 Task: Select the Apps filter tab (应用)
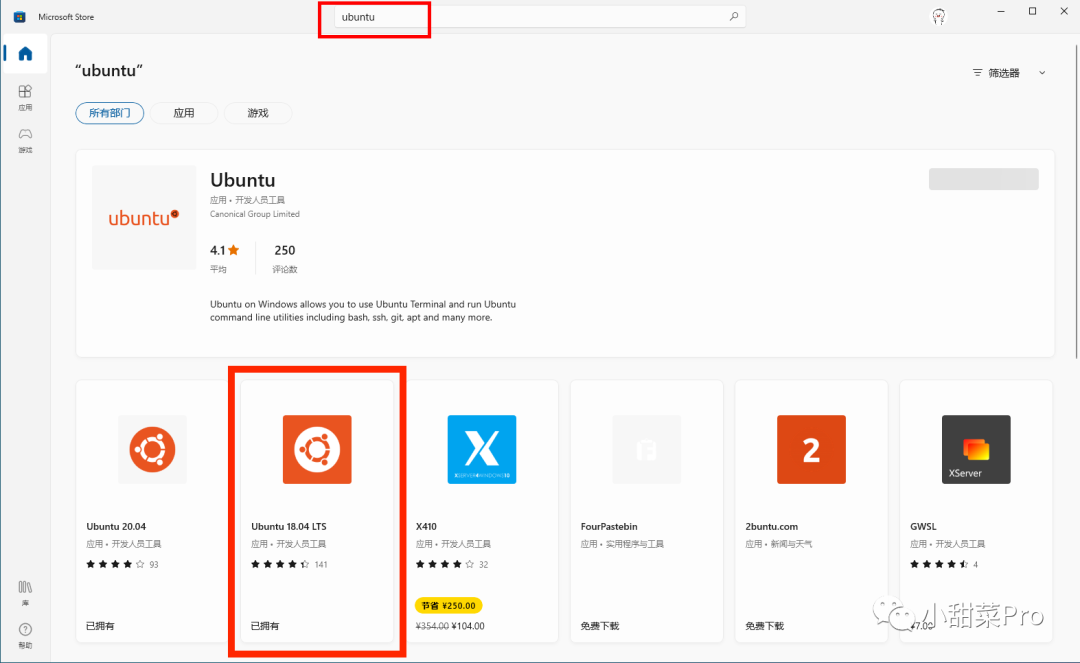tap(184, 113)
